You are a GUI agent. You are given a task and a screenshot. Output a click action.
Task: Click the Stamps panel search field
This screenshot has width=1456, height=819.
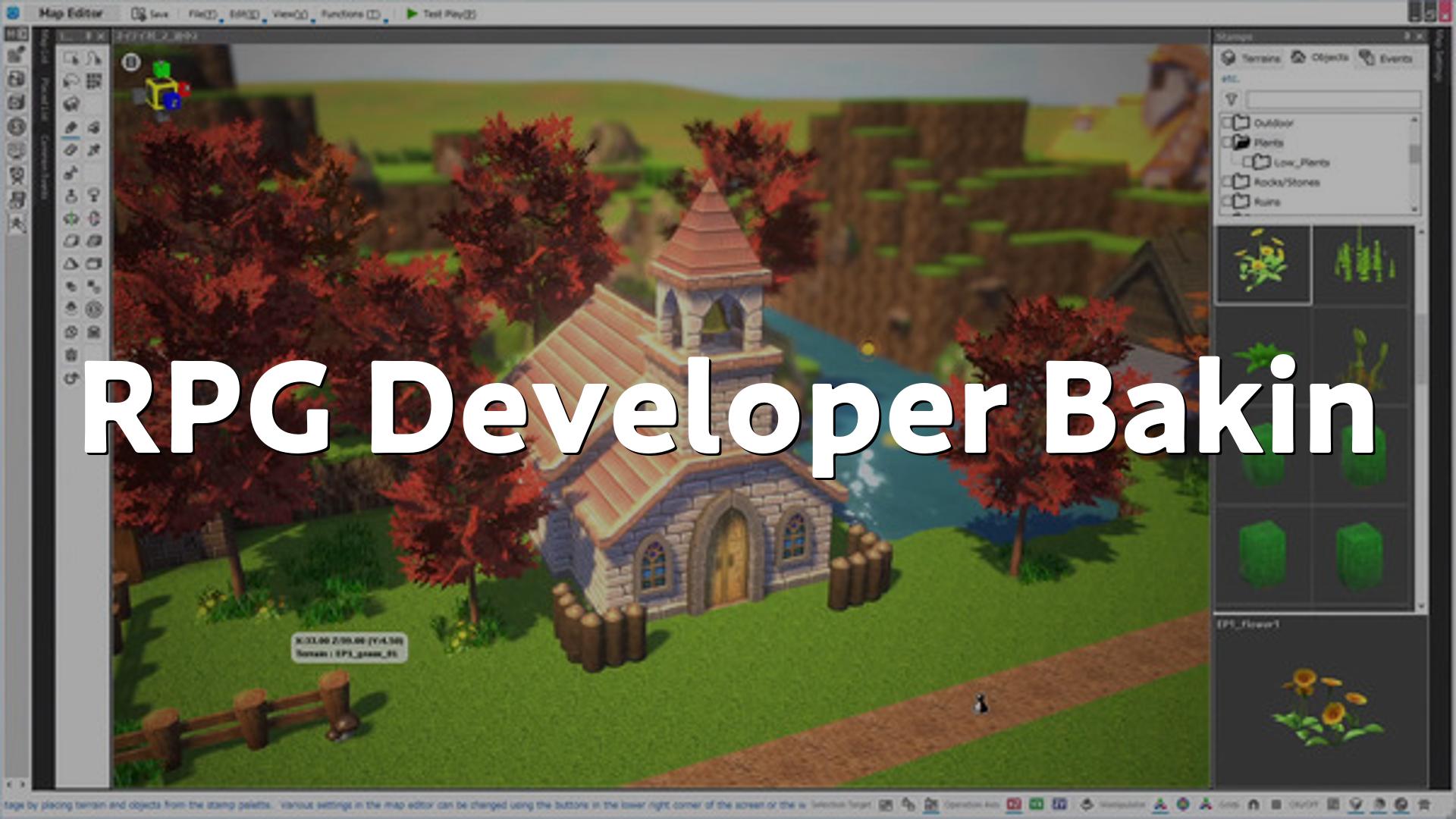1332,99
